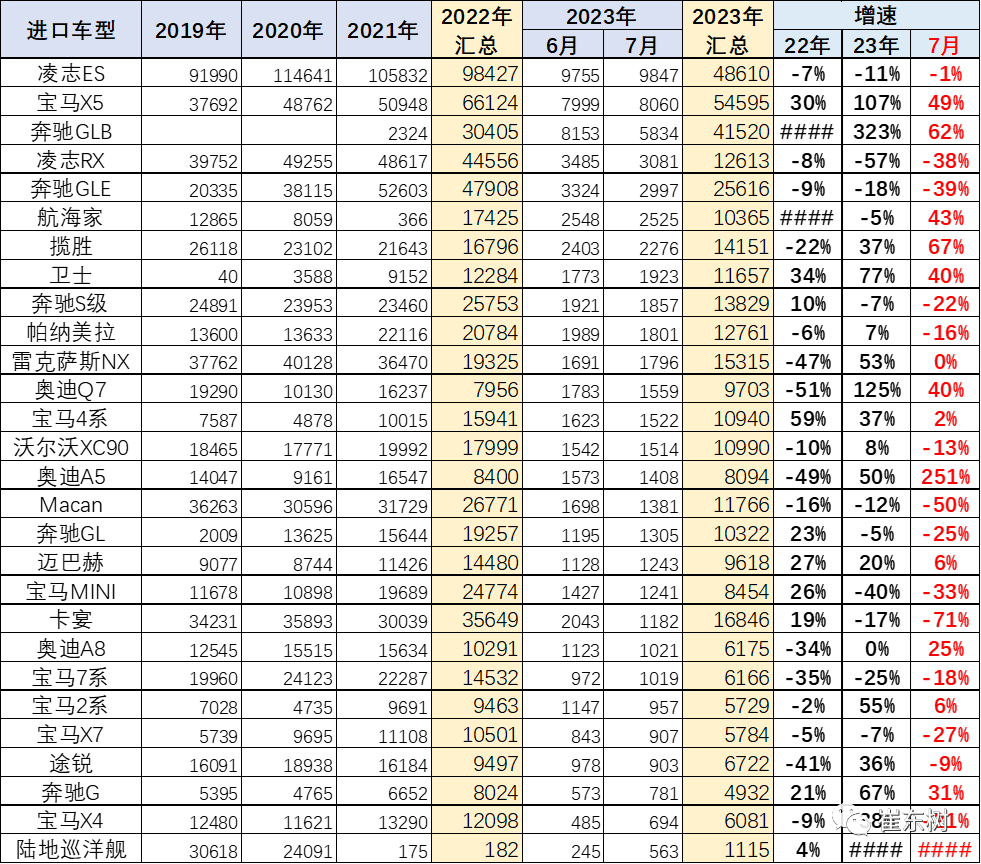The width and height of the screenshot is (981, 864).
Task: Click the cell showing 1115
Action: coord(727,850)
